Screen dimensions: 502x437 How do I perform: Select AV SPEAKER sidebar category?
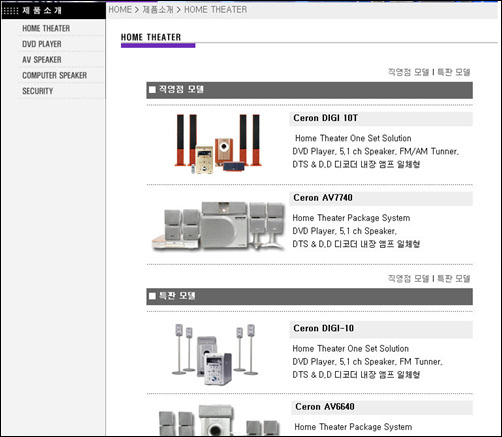click(x=42, y=60)
